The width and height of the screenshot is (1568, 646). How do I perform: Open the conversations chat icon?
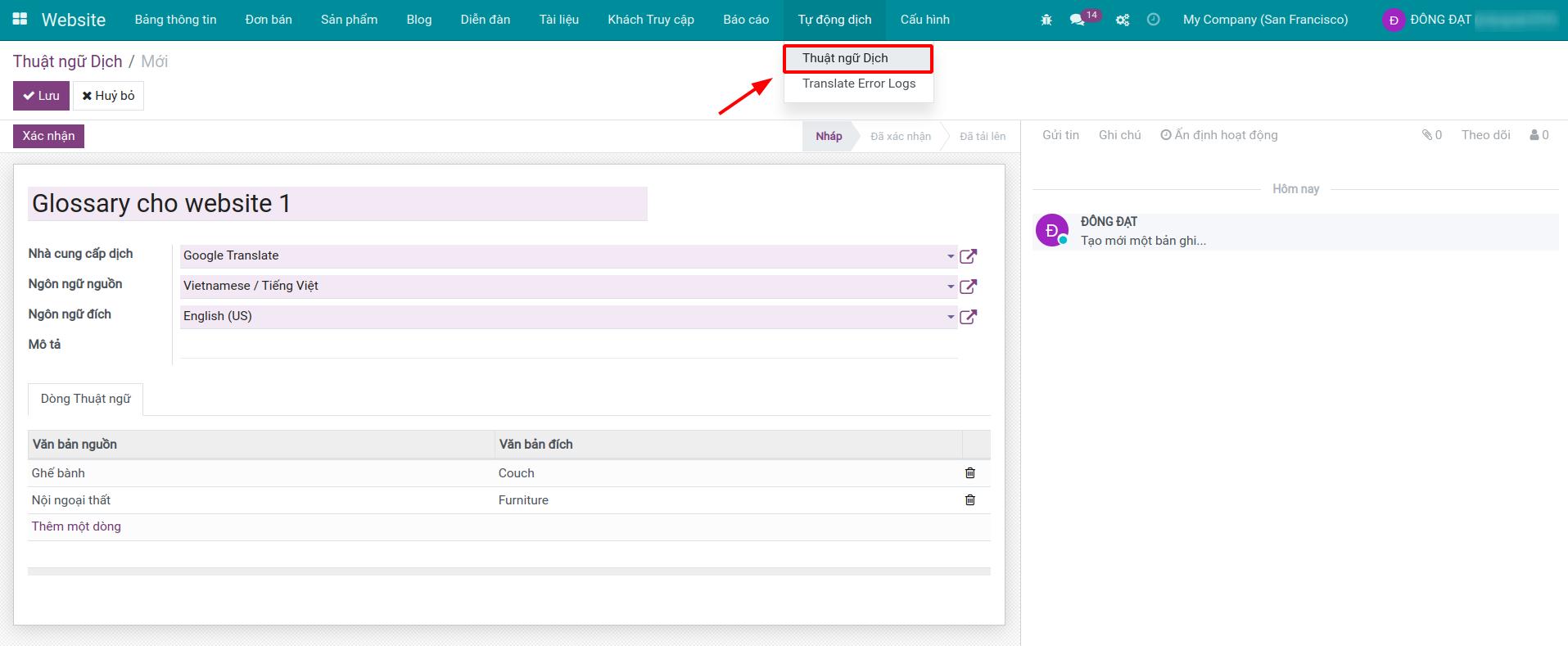tap(1078, 20)
